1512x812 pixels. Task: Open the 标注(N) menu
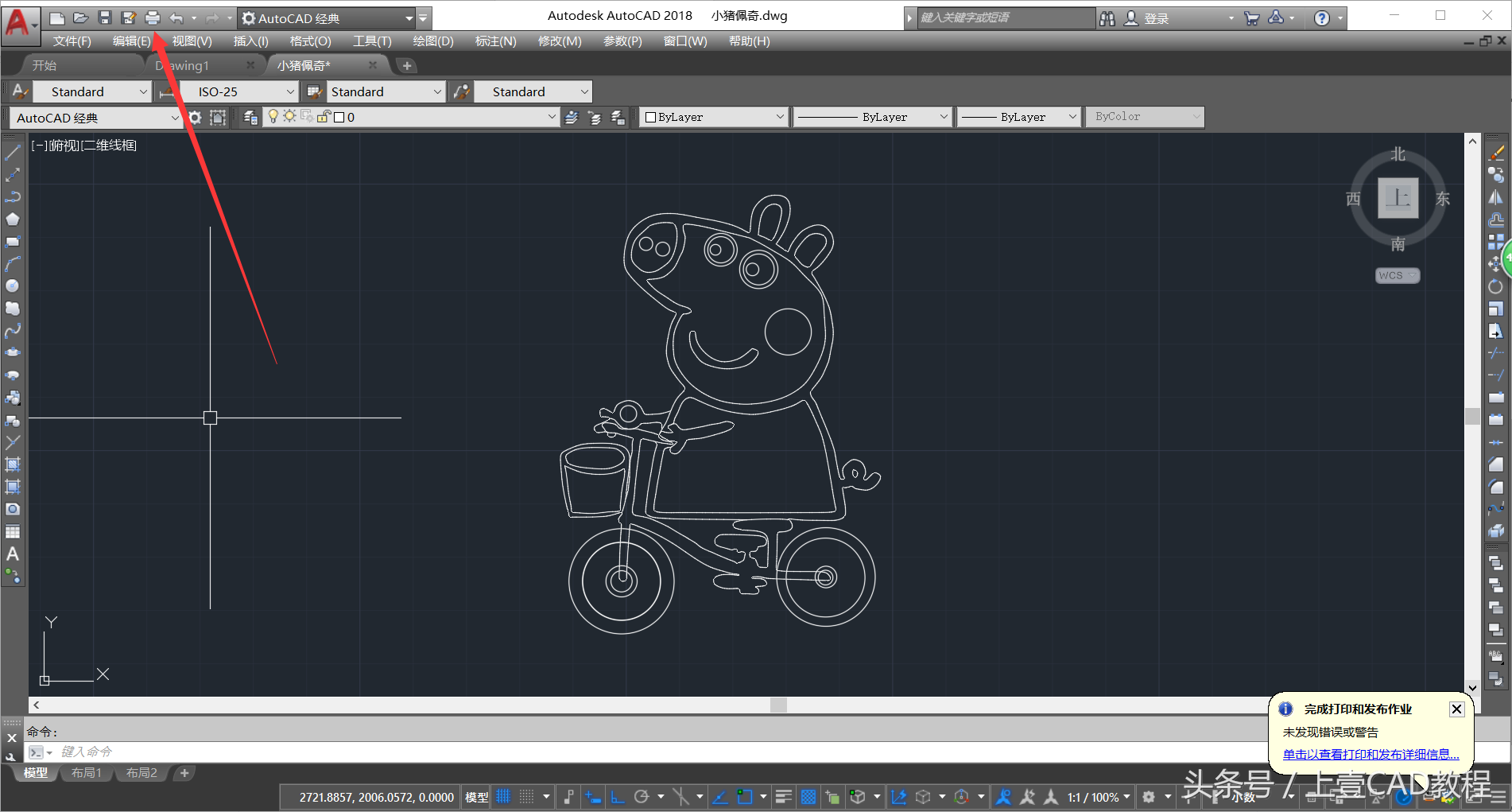pyautogui.click(x=495, y=41)
